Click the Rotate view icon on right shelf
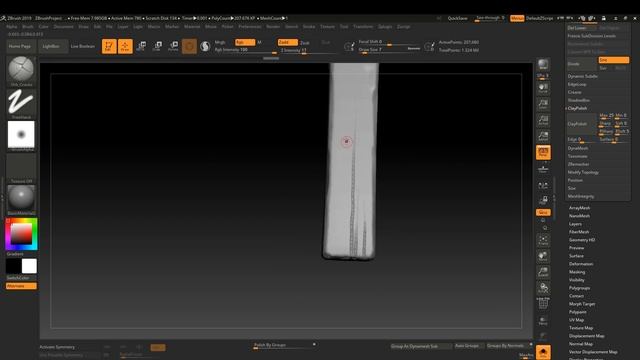 click(x=543, y=288)
